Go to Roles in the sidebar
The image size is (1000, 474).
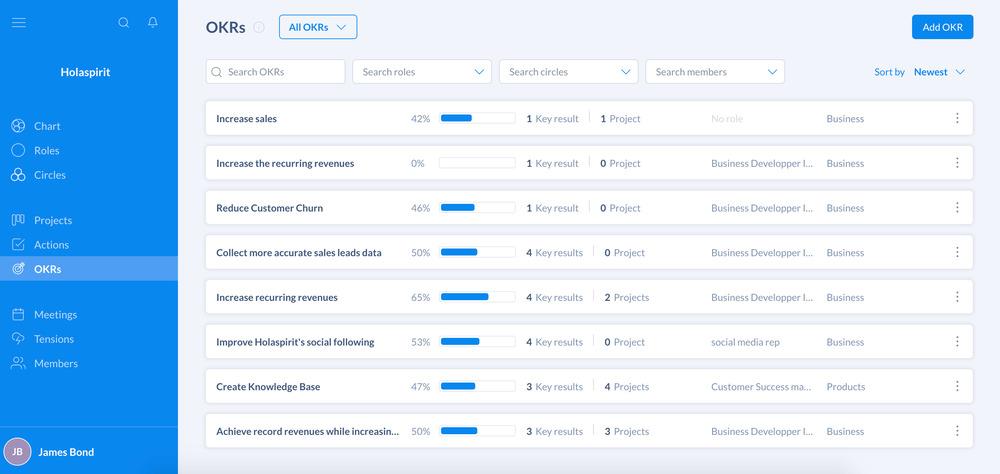47,151
